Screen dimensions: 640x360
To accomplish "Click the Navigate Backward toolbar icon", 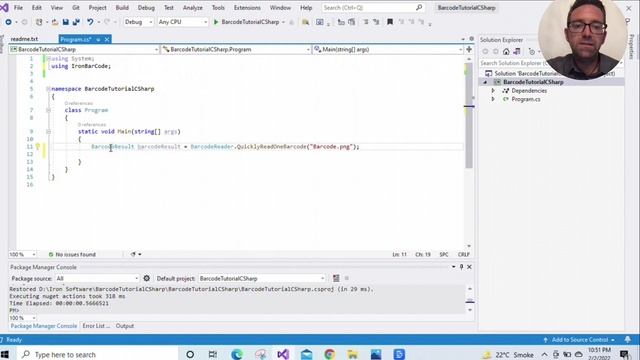I will coord(8,22).
